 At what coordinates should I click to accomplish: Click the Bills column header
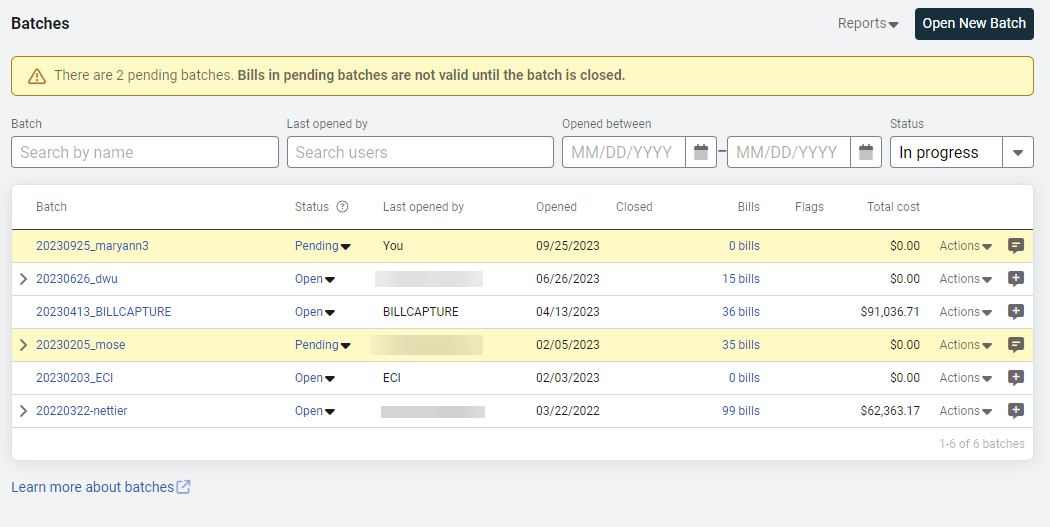(749, 207)
